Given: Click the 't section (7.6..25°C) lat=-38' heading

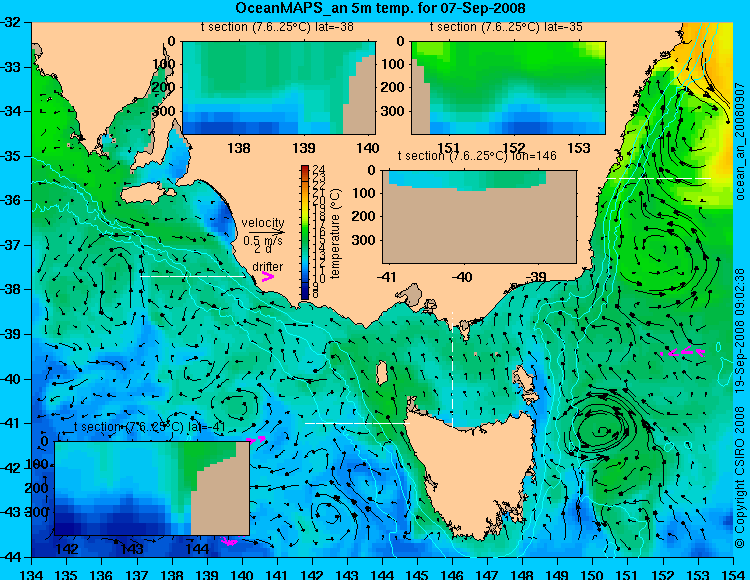Looking at the screenshot, I should (x=277, y=27).
